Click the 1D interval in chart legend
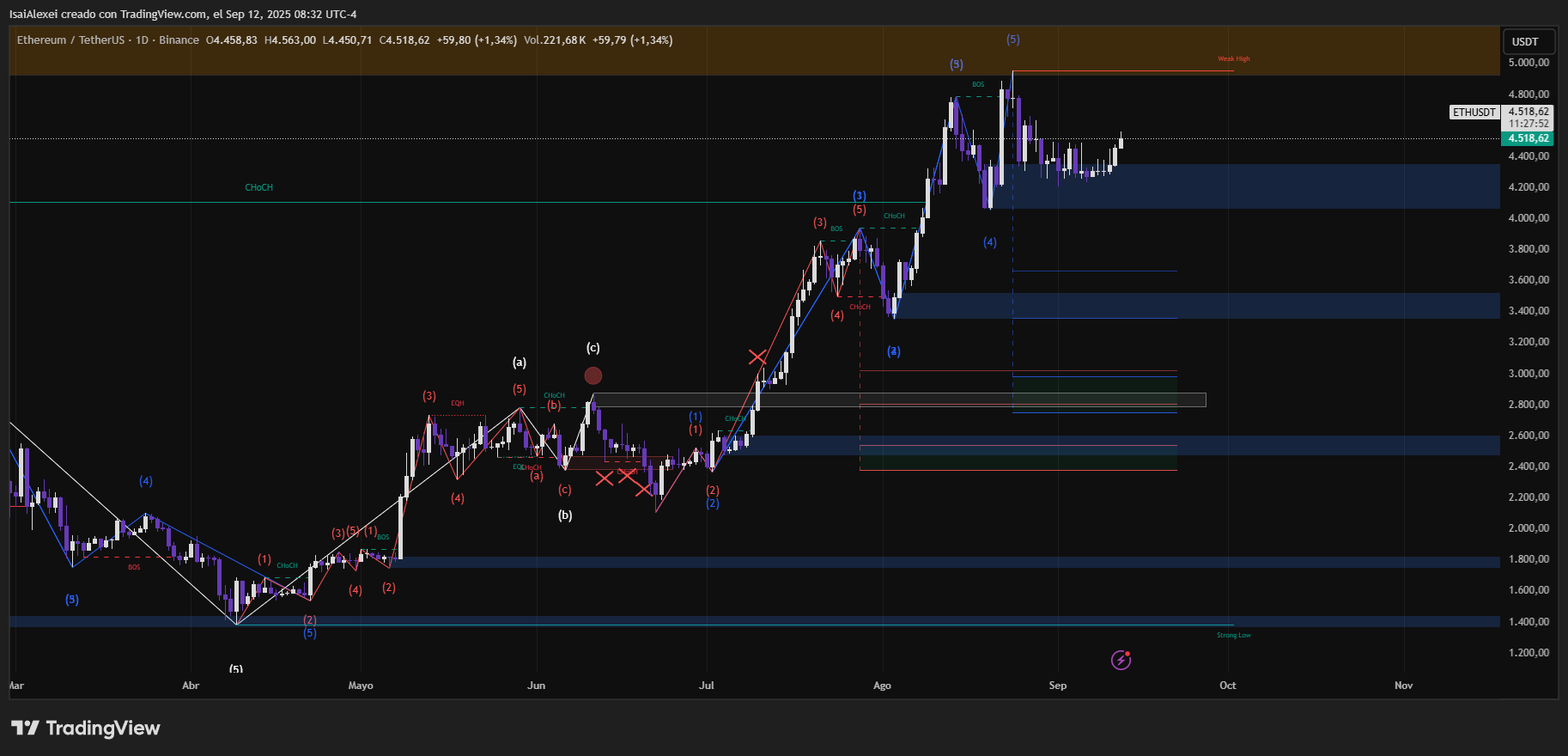 pyautogui.click(x=142, y=40)
